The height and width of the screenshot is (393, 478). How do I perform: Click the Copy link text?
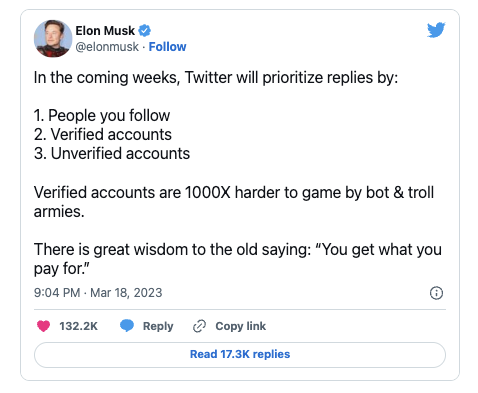pyautogui.click(x=241, y=326)
